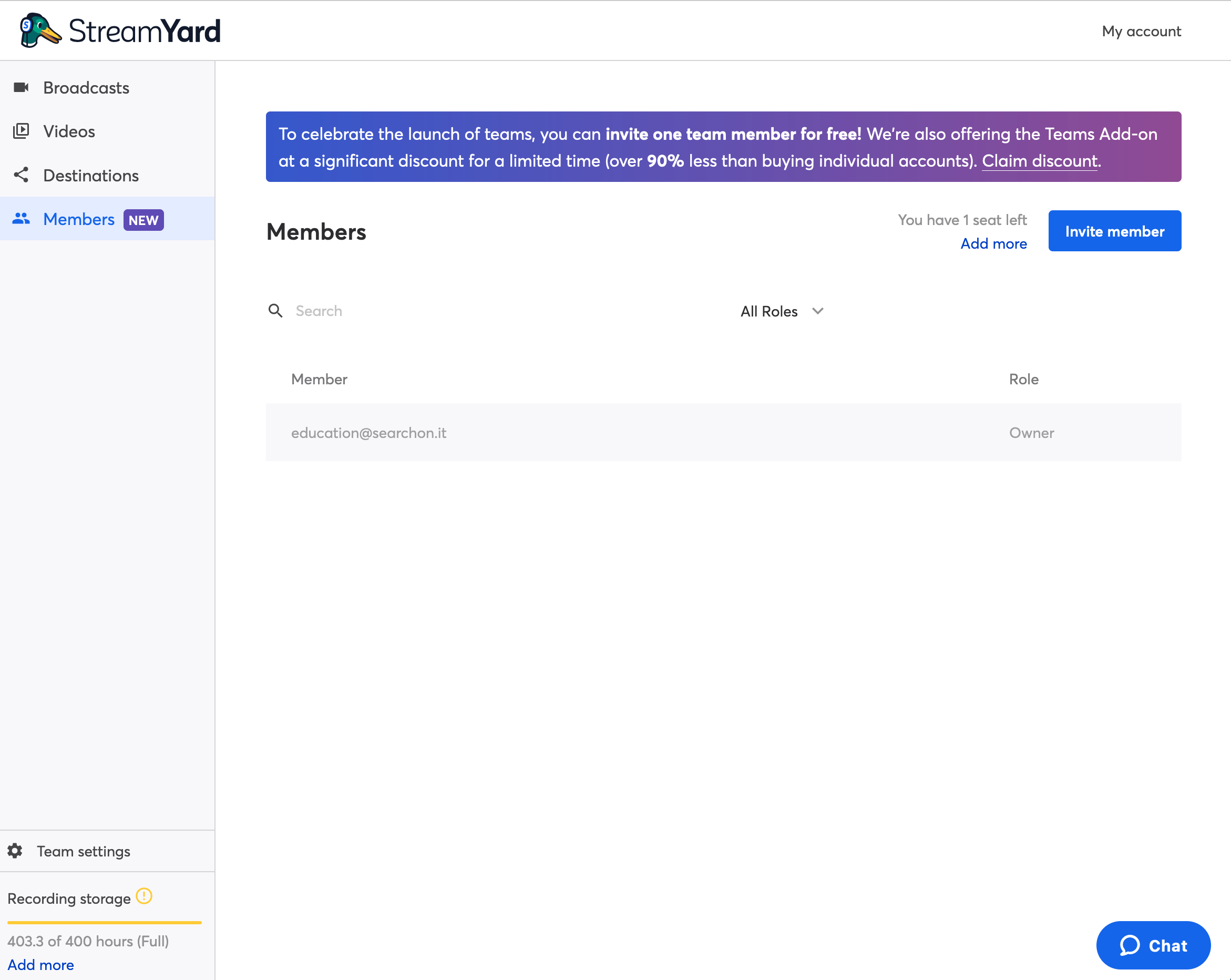Viewport: 1231px width, 980px height.
Task: Click the Videos navigation icon
Action: pos(22,131)
